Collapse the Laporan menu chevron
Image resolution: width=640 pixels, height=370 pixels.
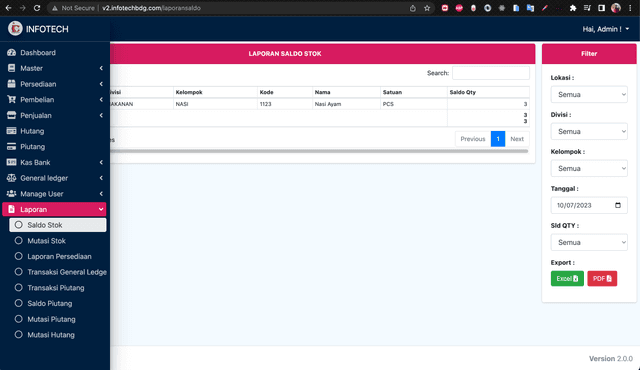(x=101, y=209)
